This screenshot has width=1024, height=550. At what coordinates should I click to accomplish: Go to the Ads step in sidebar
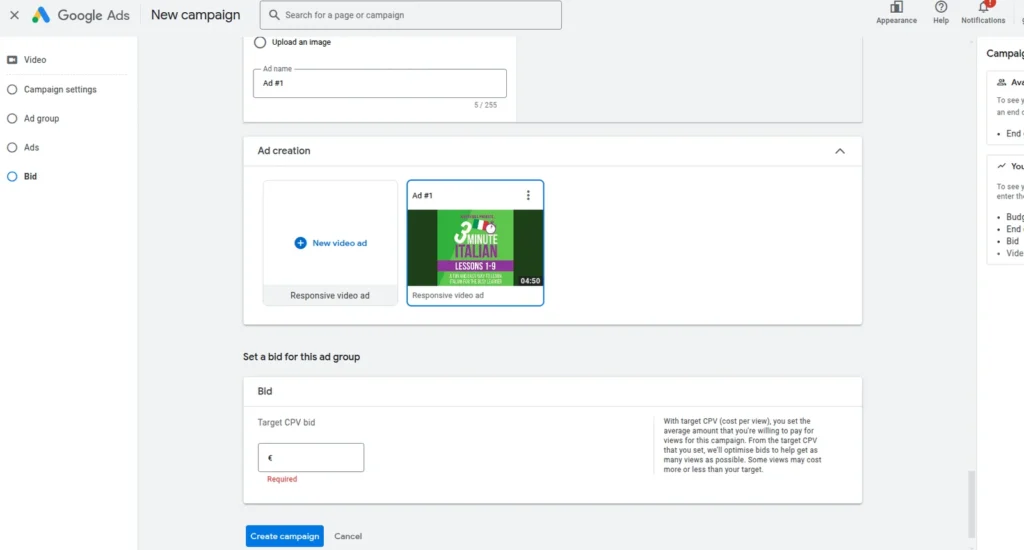[31, 147]
